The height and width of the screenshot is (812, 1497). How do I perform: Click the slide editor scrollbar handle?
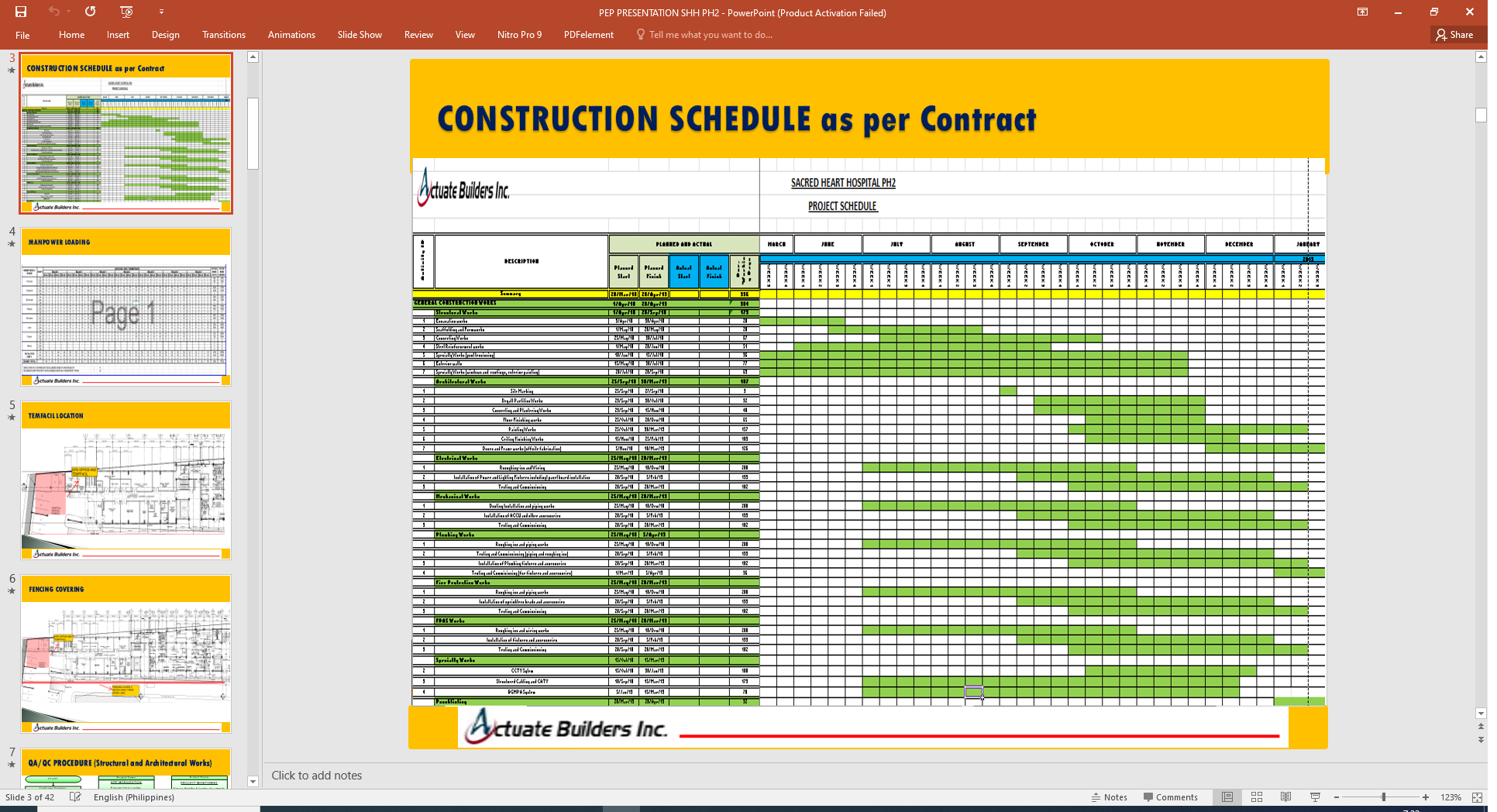[x=1481, y=115]
